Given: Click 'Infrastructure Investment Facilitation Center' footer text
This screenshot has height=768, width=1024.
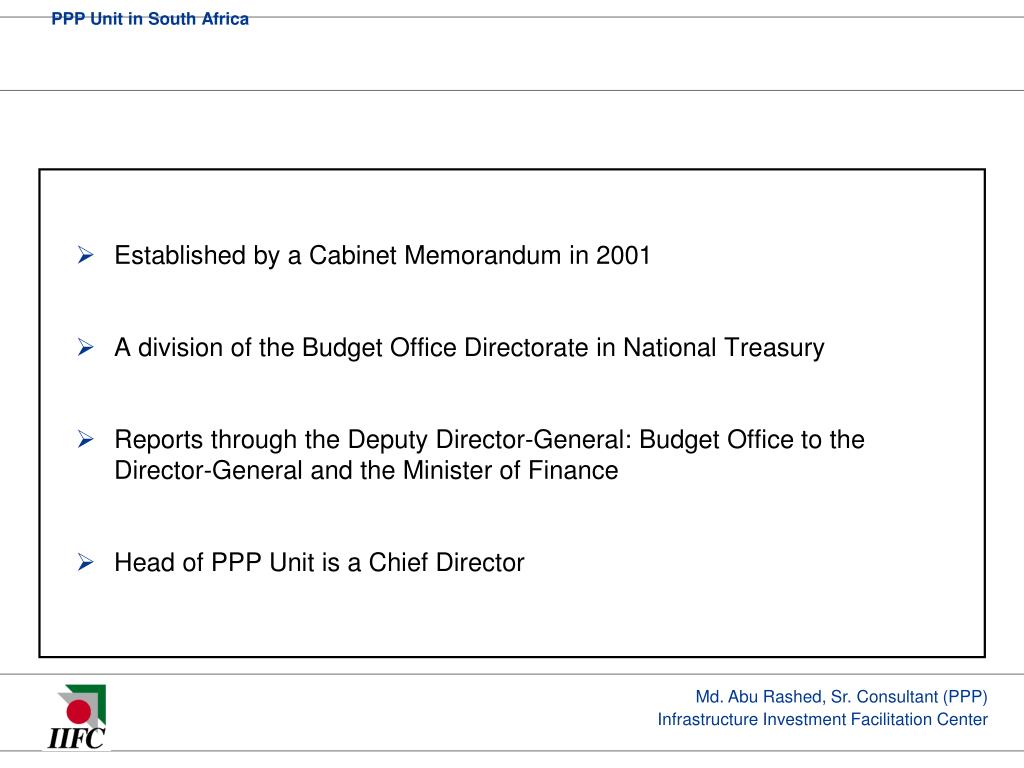Looking at the screenshot, I should (x=822, y=719).
